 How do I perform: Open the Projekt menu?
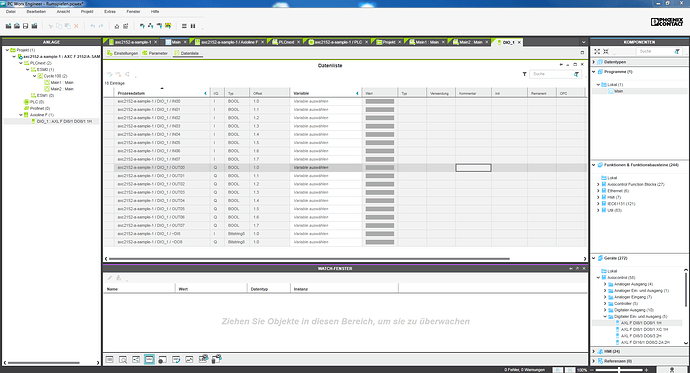tap(87, 11)
